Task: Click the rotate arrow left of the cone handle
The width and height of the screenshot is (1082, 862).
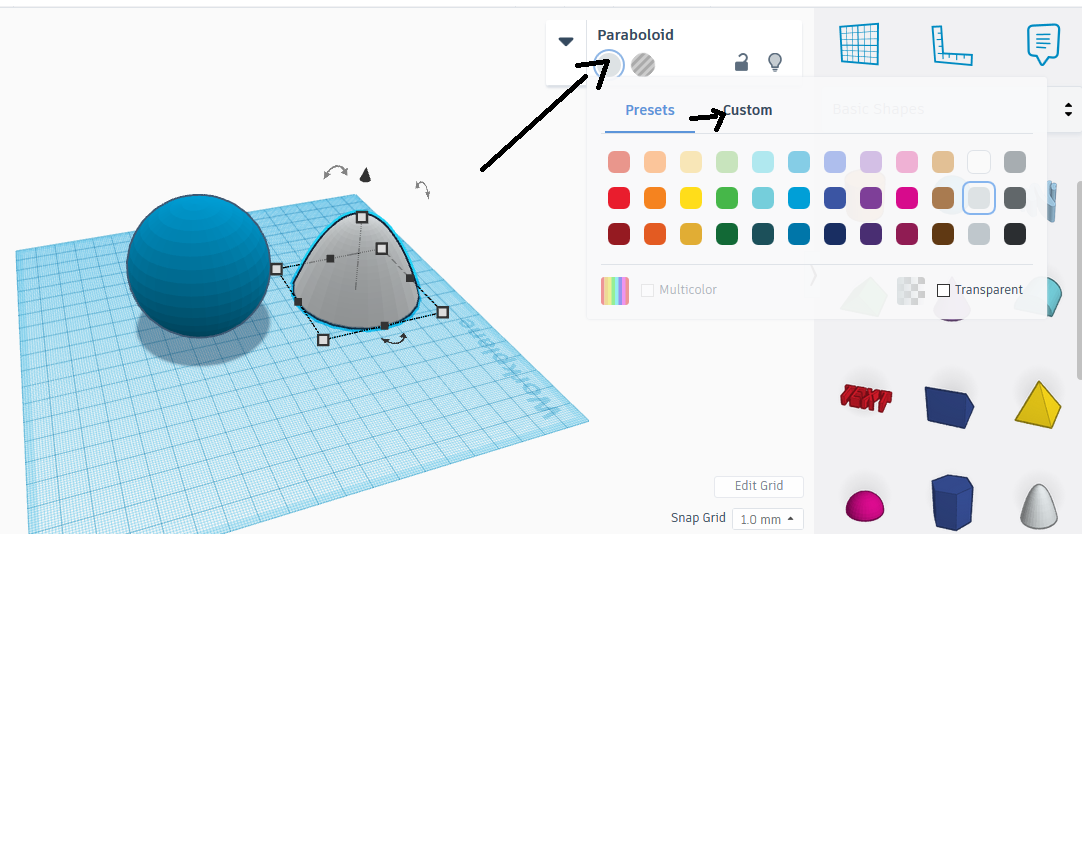Action: click(335, 172)
